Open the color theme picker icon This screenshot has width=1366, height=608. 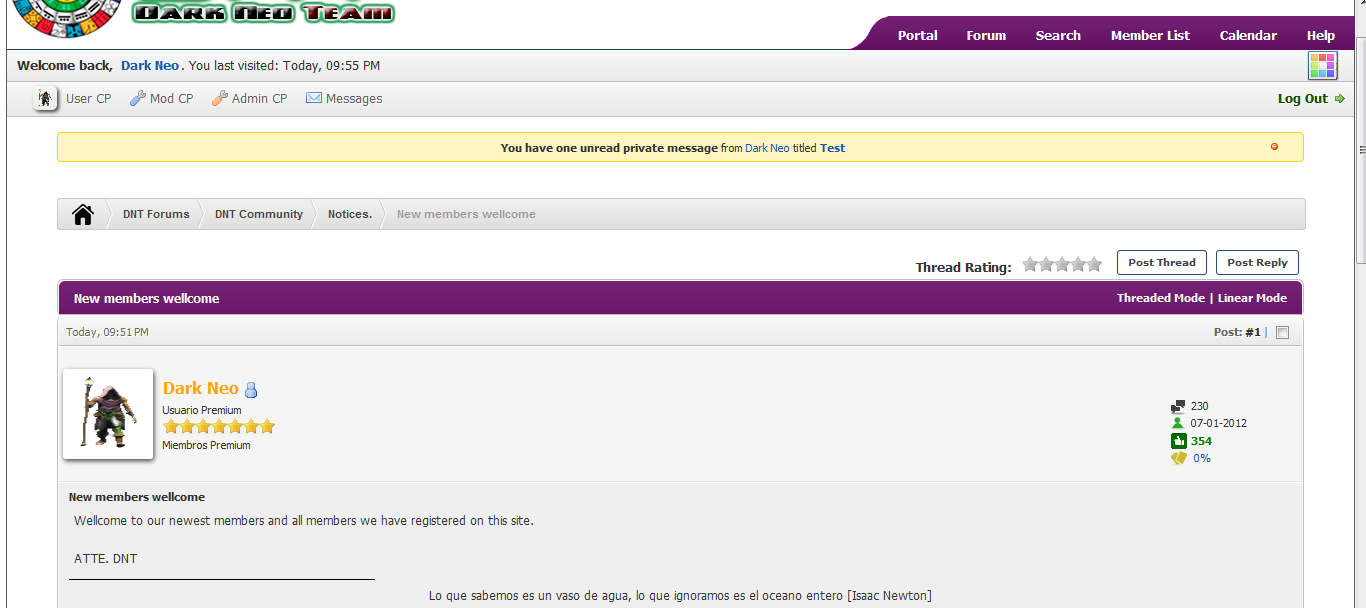1322,66
